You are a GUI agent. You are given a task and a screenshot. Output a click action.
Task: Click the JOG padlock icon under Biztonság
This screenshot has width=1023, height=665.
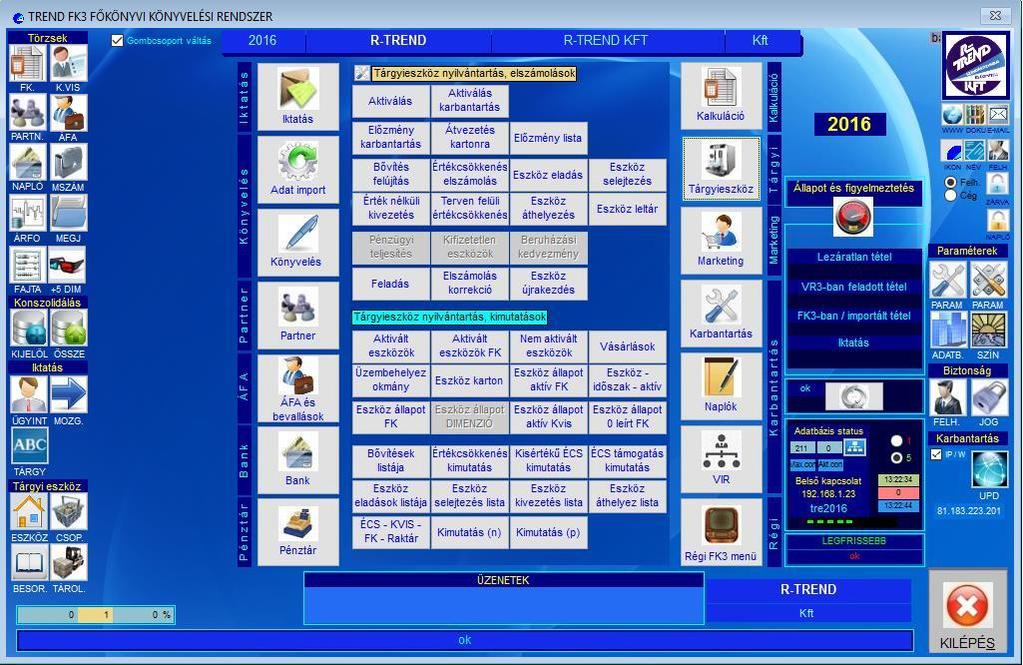[989, 397]
